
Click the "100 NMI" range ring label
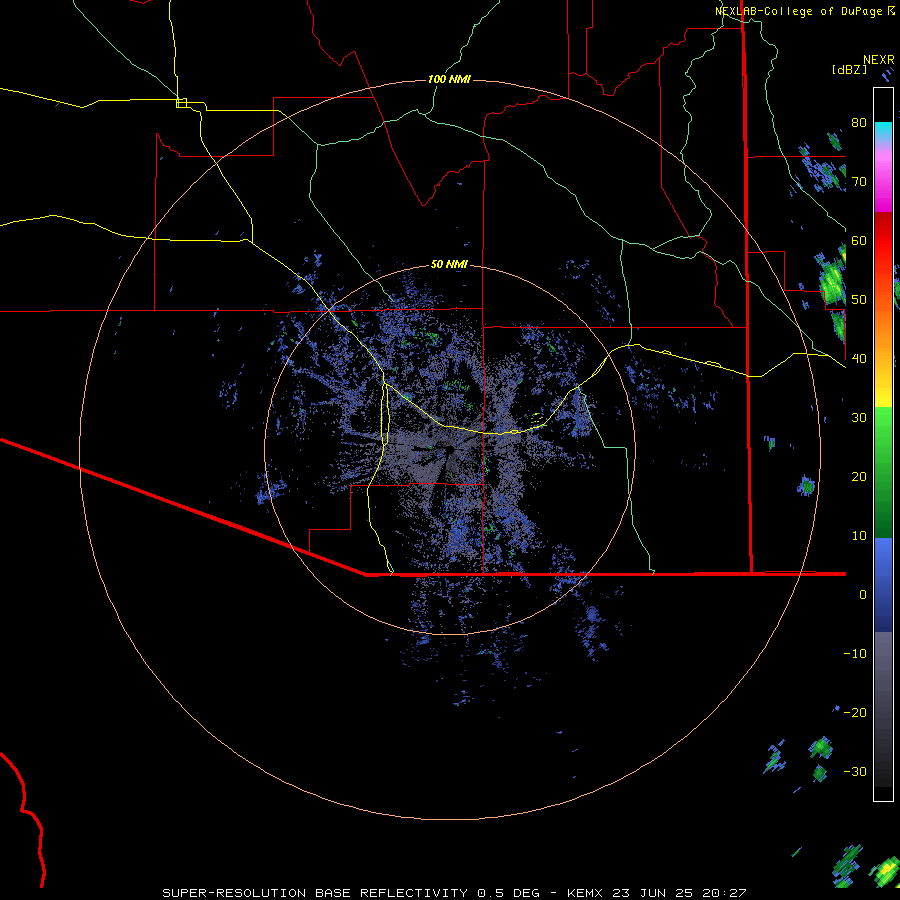[449, 79]
